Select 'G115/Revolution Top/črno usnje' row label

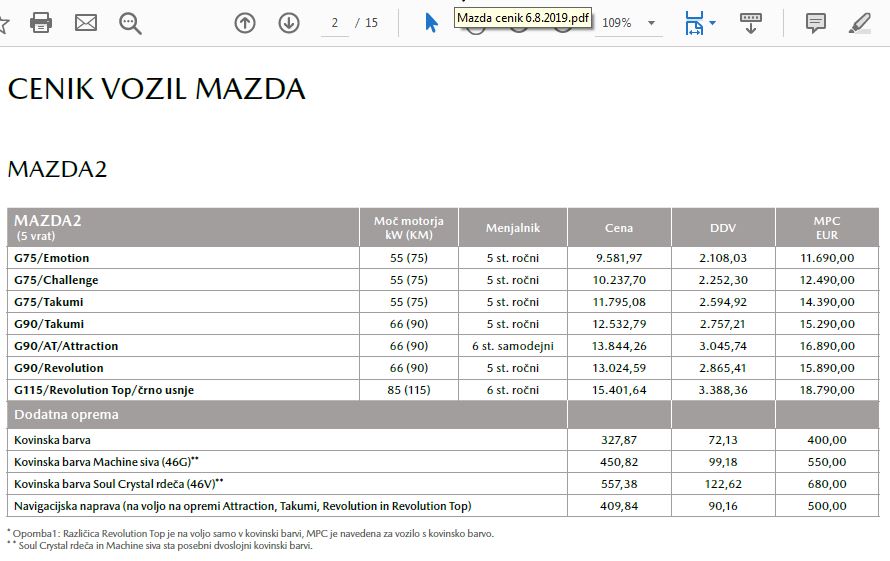(x=104, y=390)
